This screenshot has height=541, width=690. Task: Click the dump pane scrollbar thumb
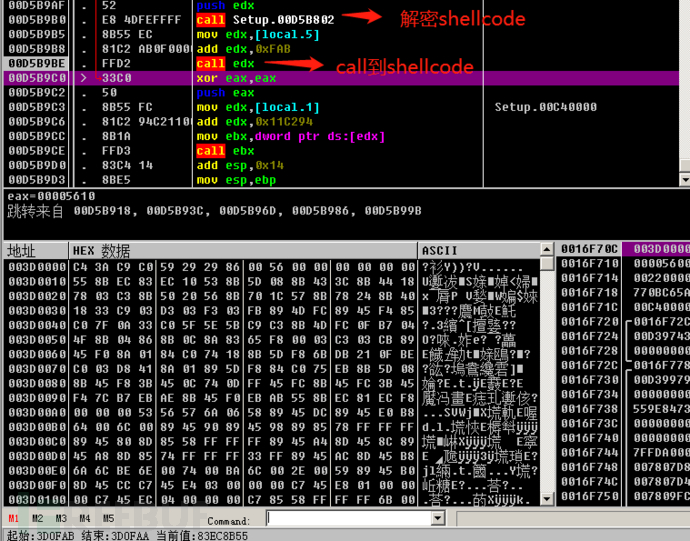click(x=547, y=263)
